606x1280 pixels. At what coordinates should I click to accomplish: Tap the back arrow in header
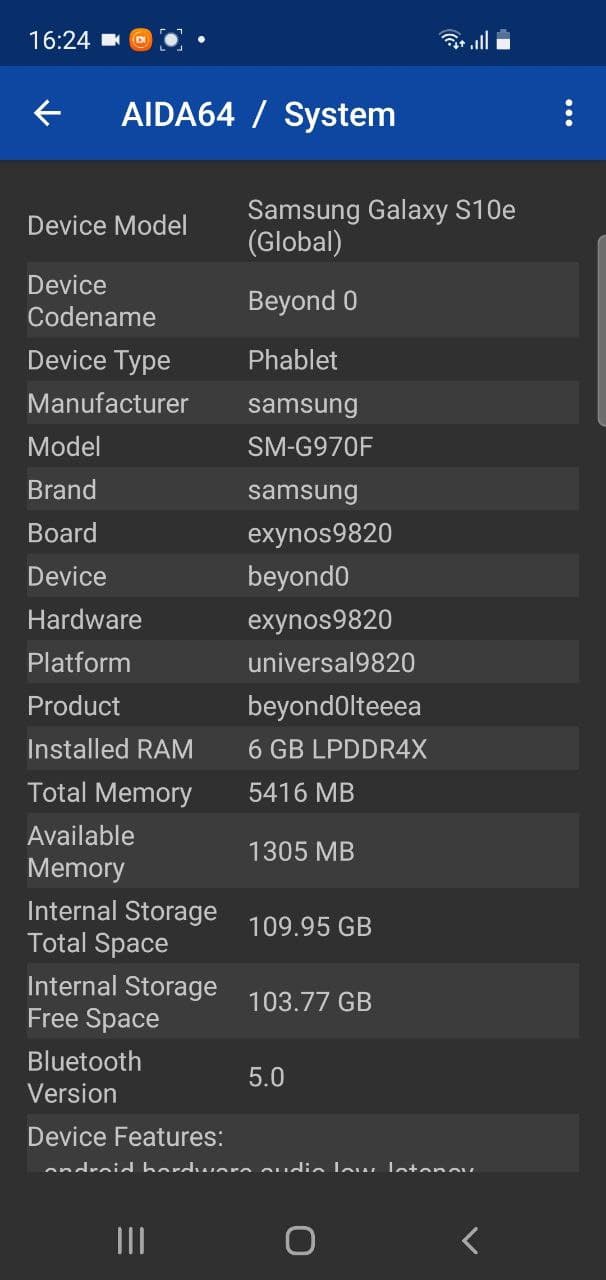click(48, 114)
